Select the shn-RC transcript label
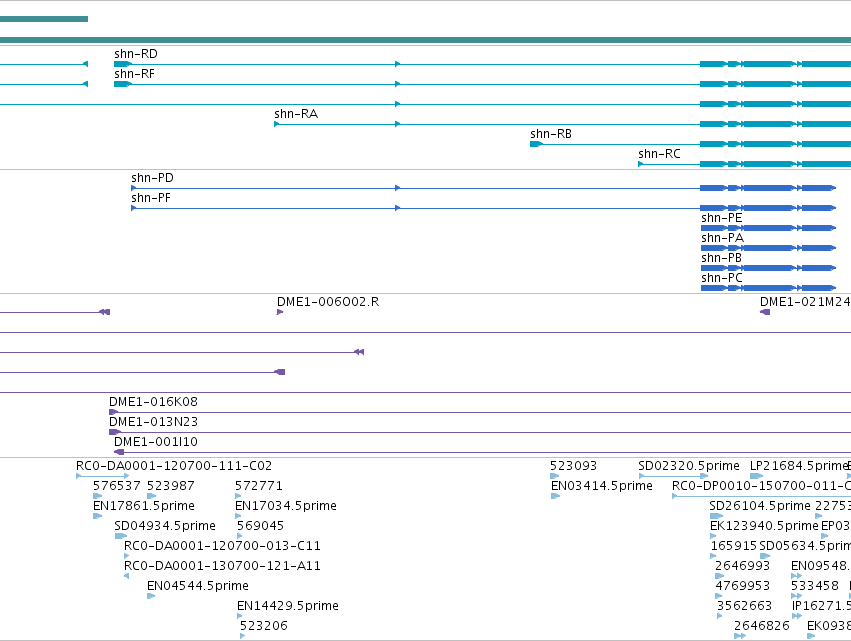 click(x=659, y=154)
